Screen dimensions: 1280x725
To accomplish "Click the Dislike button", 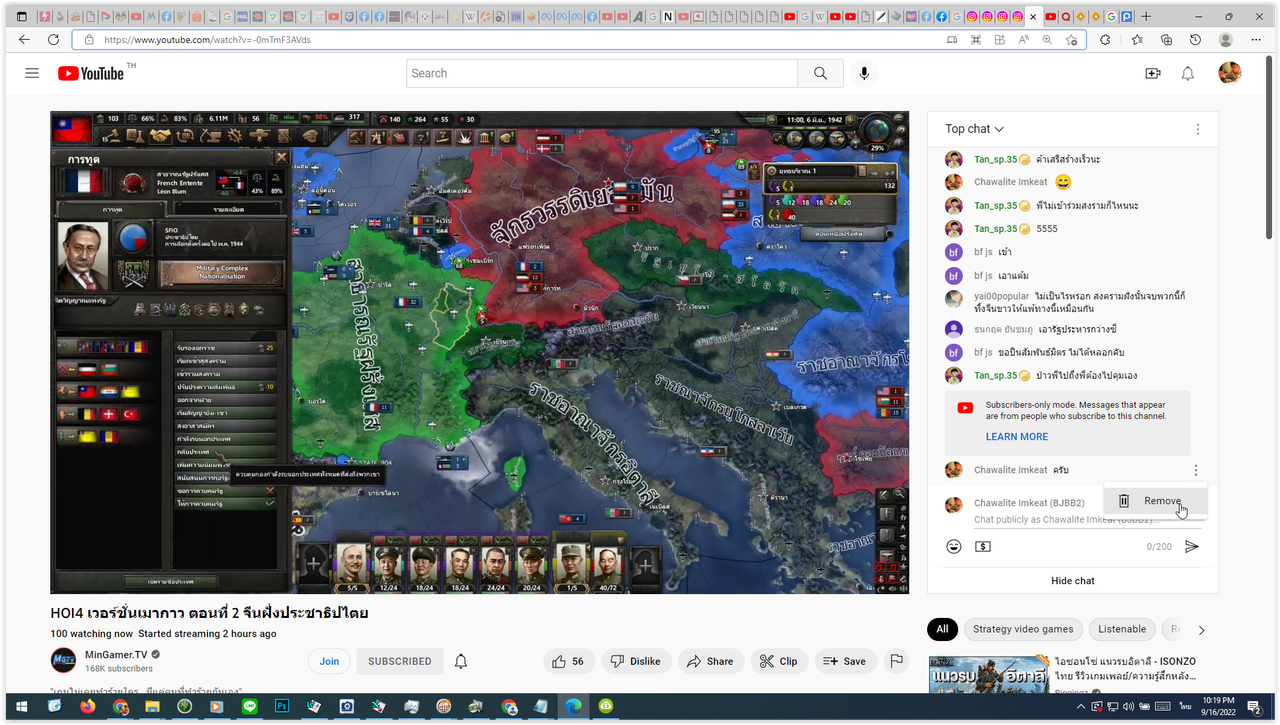I will pos(635,661).
